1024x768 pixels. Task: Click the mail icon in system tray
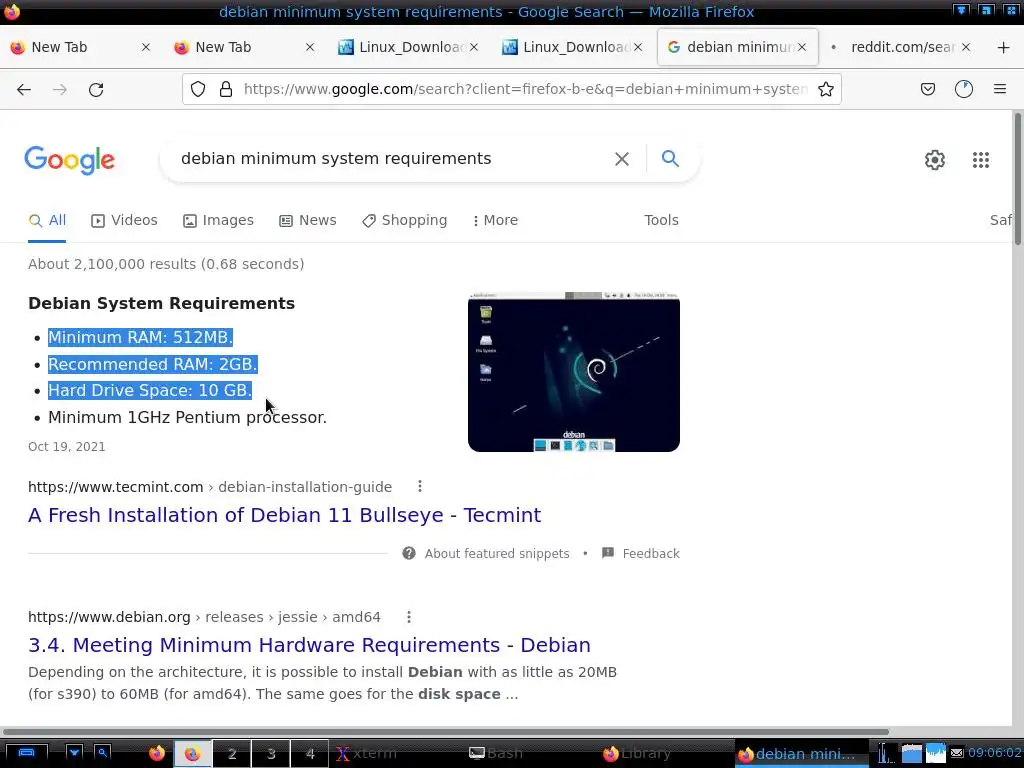[957, 754]
